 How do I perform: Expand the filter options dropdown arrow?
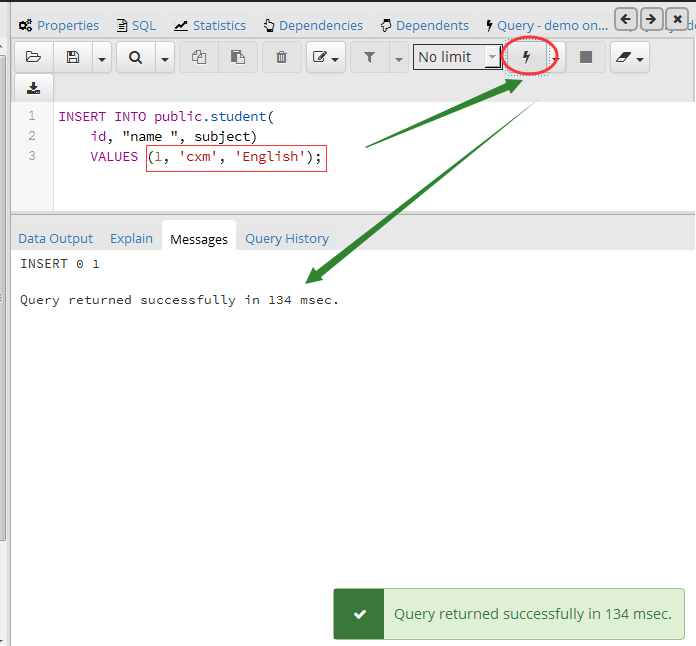[399, 57]
